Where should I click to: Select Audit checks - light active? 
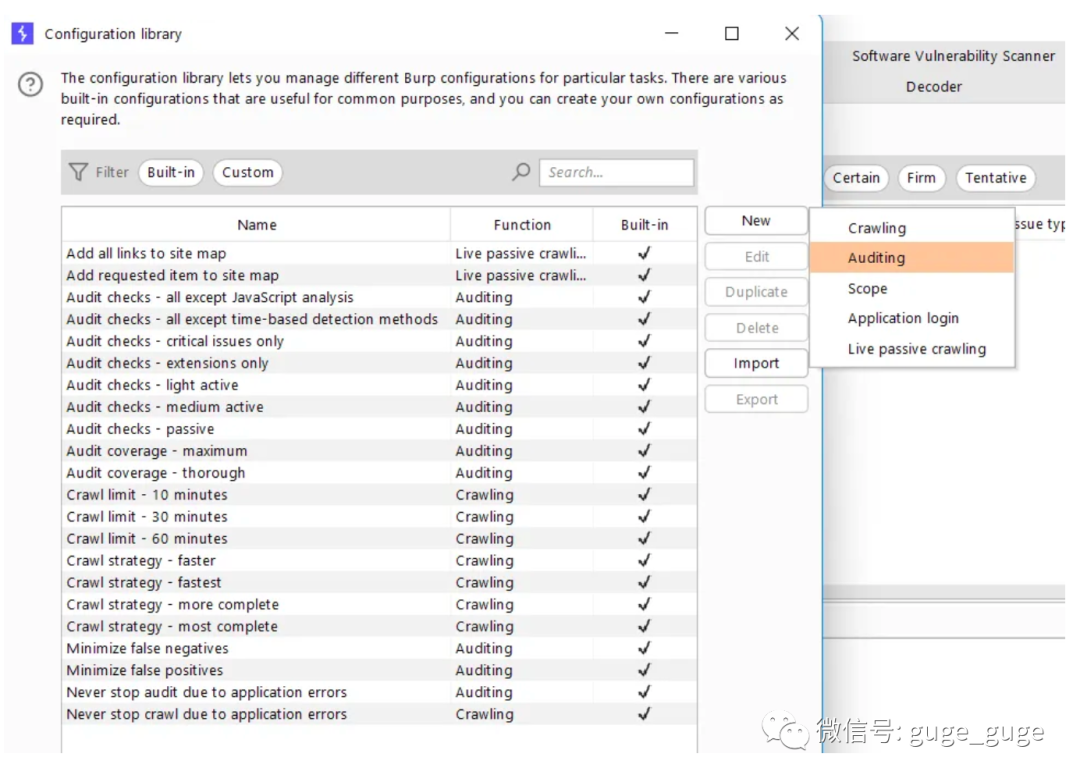[379, 385]
